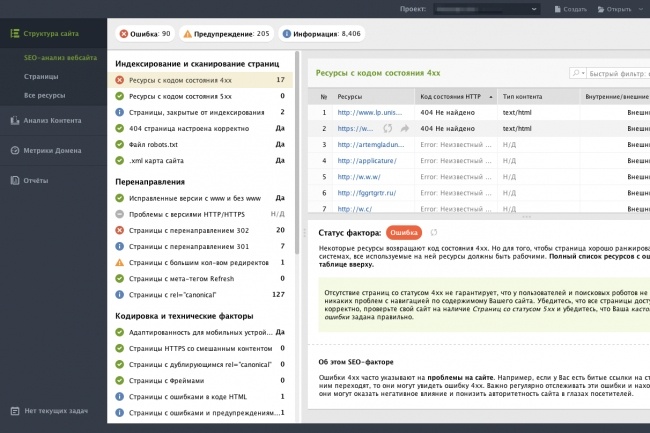Click the Быстрый фильтр input field

(619, 73)
